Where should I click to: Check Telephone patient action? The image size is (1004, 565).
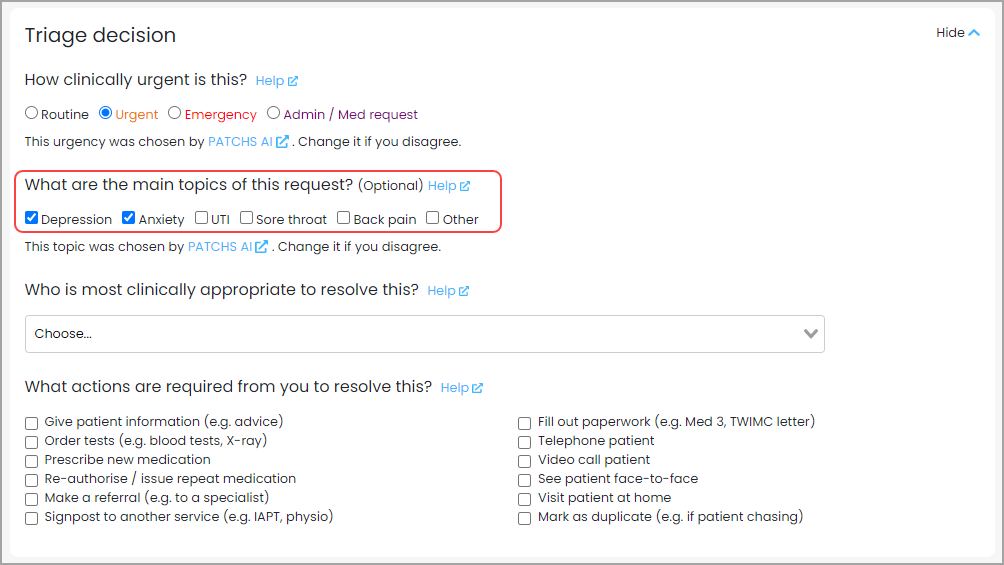click(524, 442)
